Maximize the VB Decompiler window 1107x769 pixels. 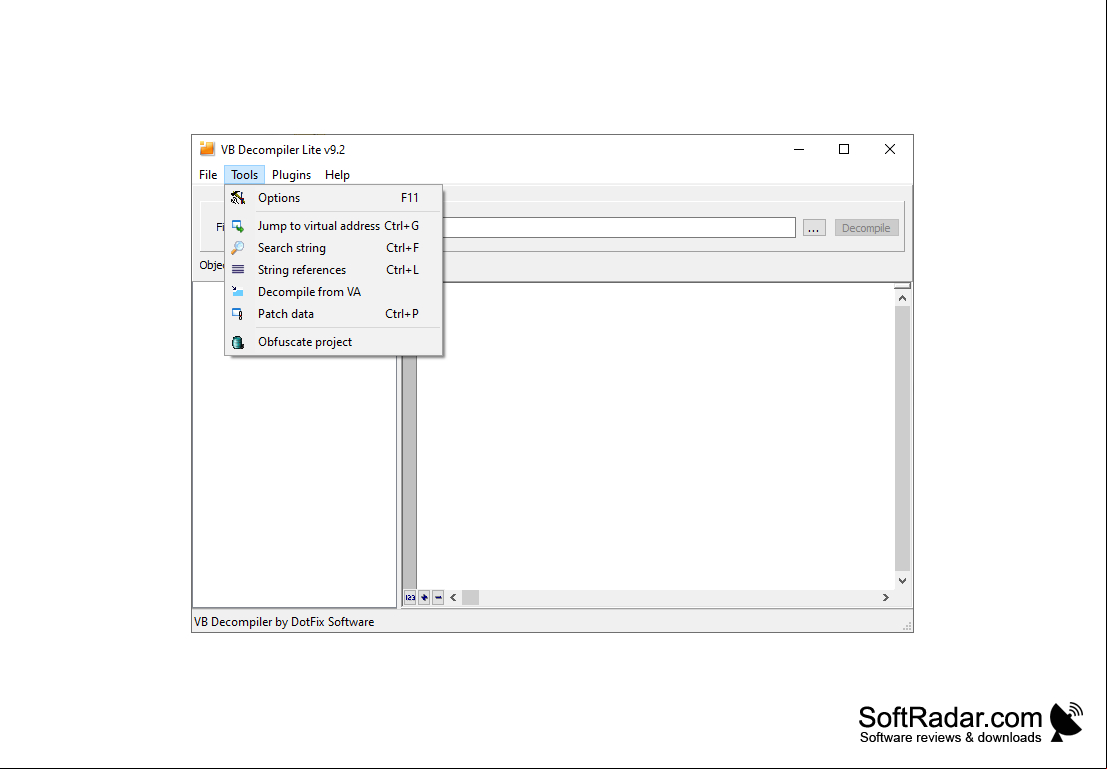[x=844, y=149]
